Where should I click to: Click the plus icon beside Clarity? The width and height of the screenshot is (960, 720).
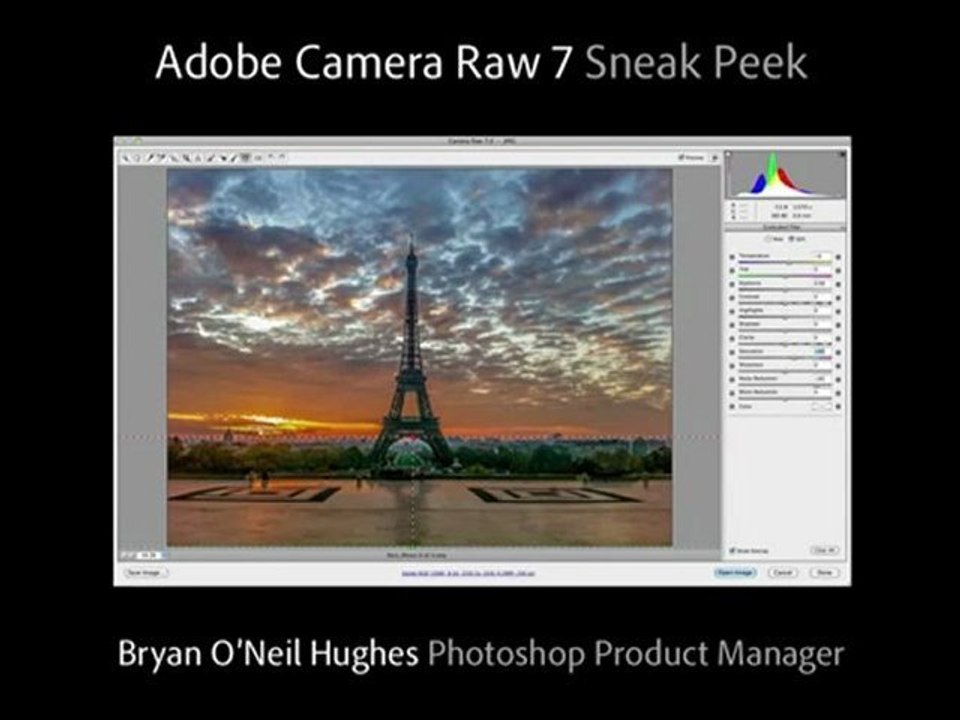point(838,339)
